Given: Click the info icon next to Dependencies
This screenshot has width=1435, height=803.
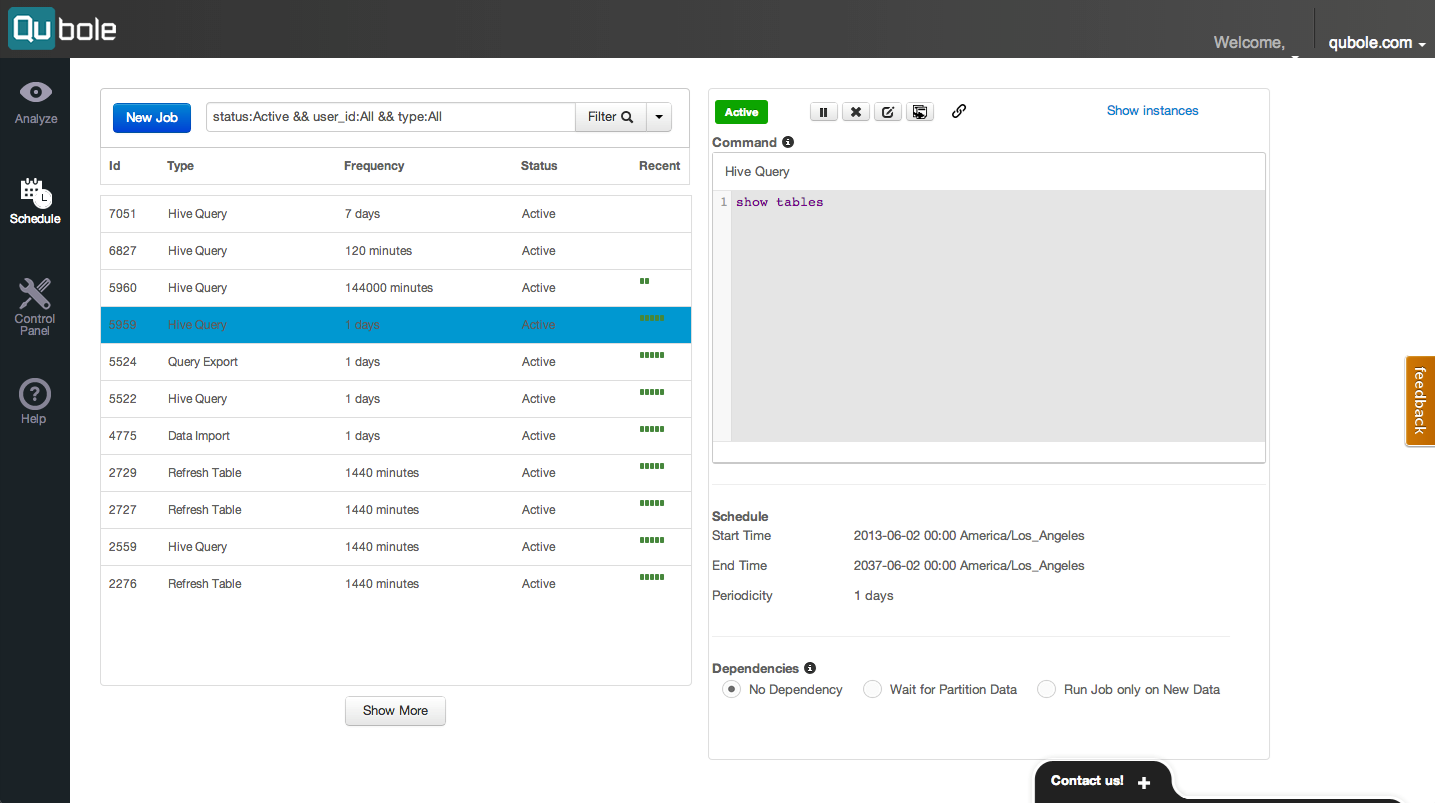Looking at the screenshot, I should pos(810,668).
